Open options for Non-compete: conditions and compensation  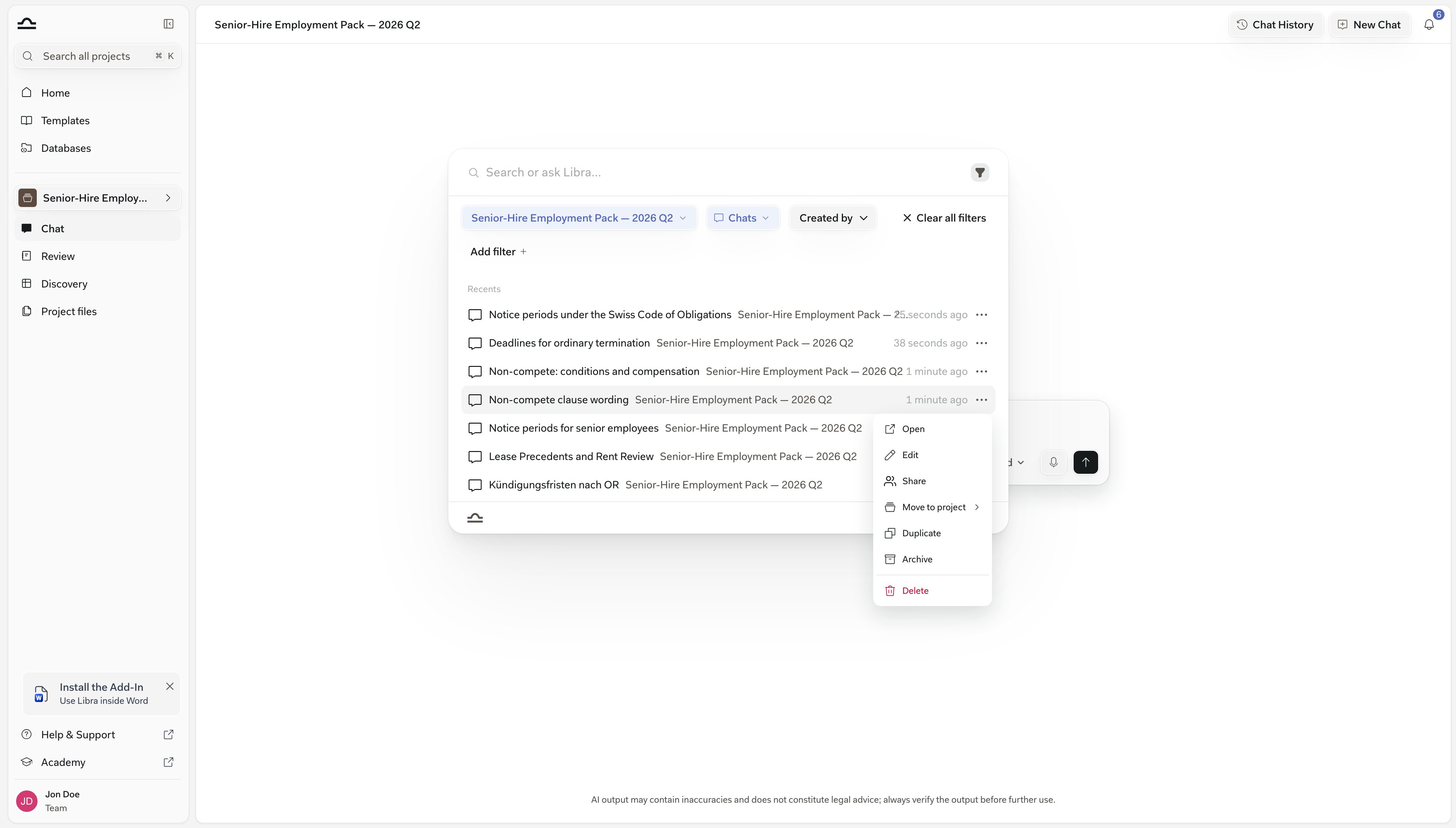pyautogui.click(x=982, y=371)
